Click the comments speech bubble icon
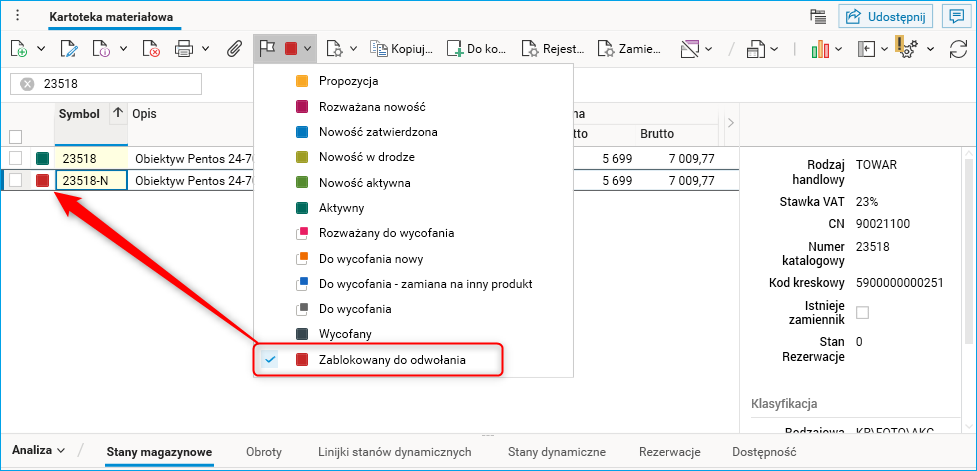The image size is (977, 471). (x=956, y=16)
